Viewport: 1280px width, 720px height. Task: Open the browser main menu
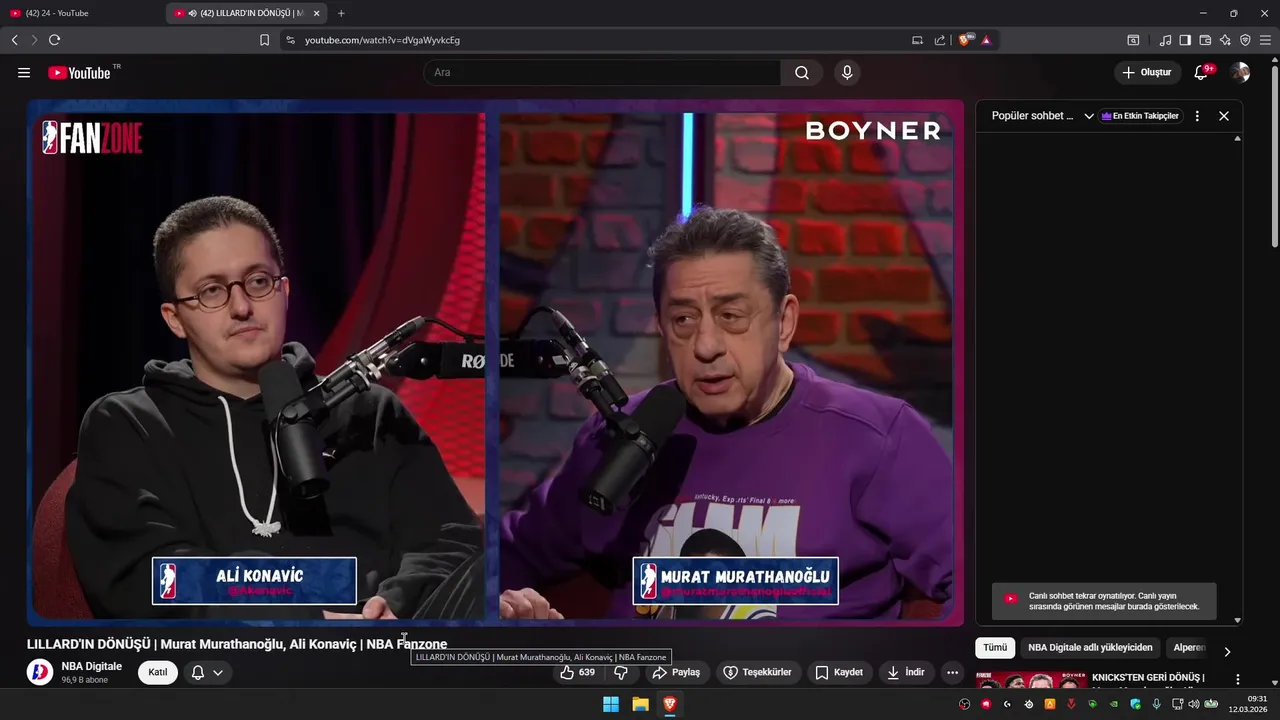click(1266, 40)
